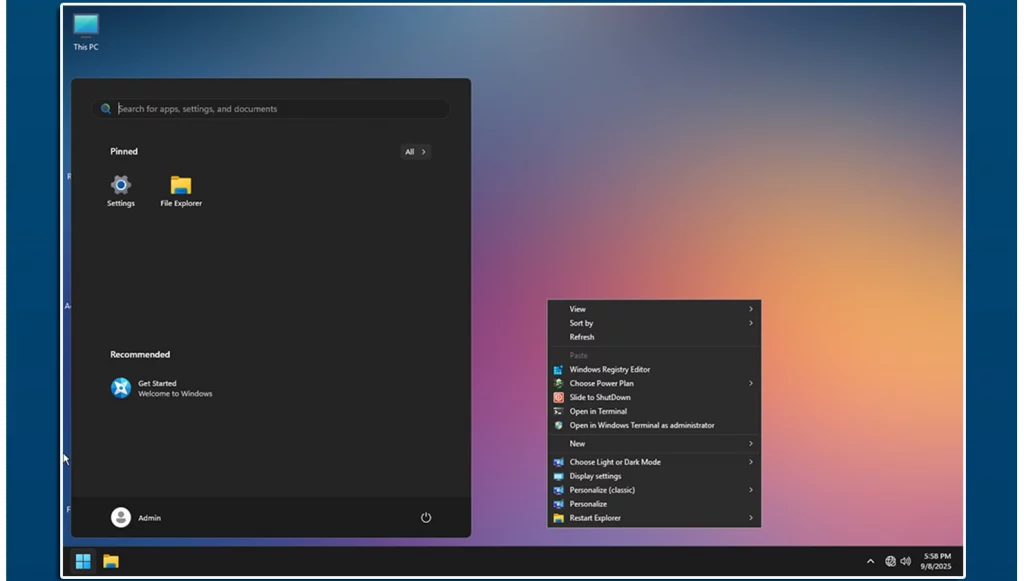Image resolution: width=1024 pixels, height=581 pixels.
Task: Click the network globe icon in tray
Action: (890, 561)
